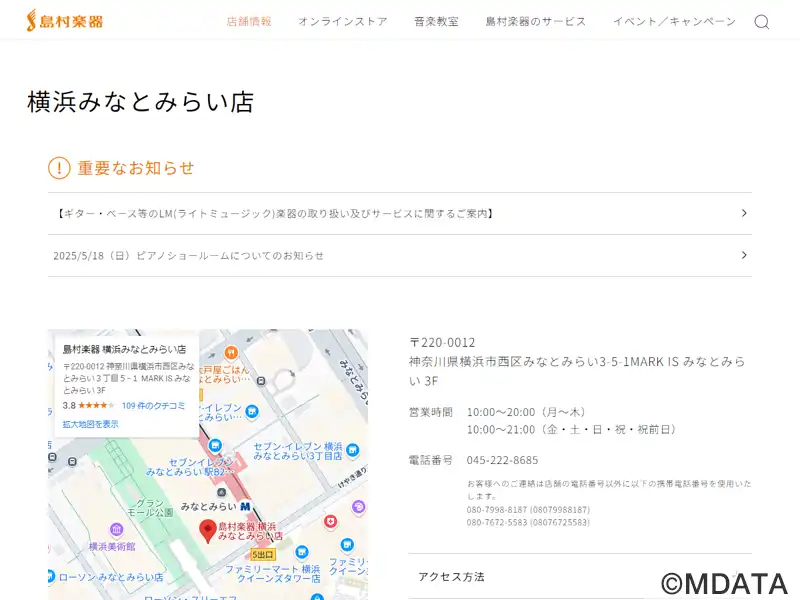The height and width of the screenshot is (600, 800).
Task: Open the LM楽器 guitar and bass notice
Action: [x=399, y=213]
